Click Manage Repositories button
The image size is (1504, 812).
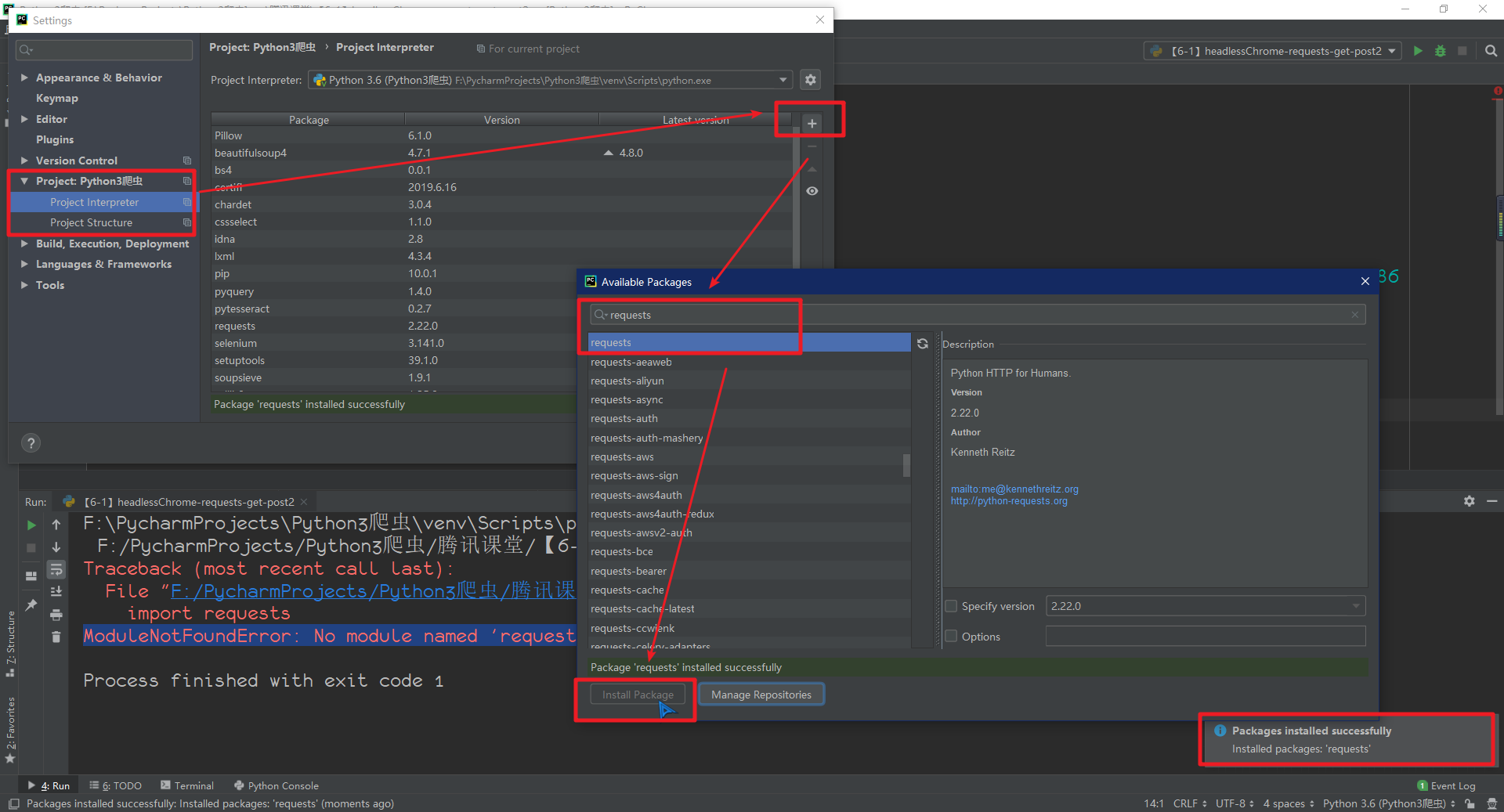coord(761,695)
